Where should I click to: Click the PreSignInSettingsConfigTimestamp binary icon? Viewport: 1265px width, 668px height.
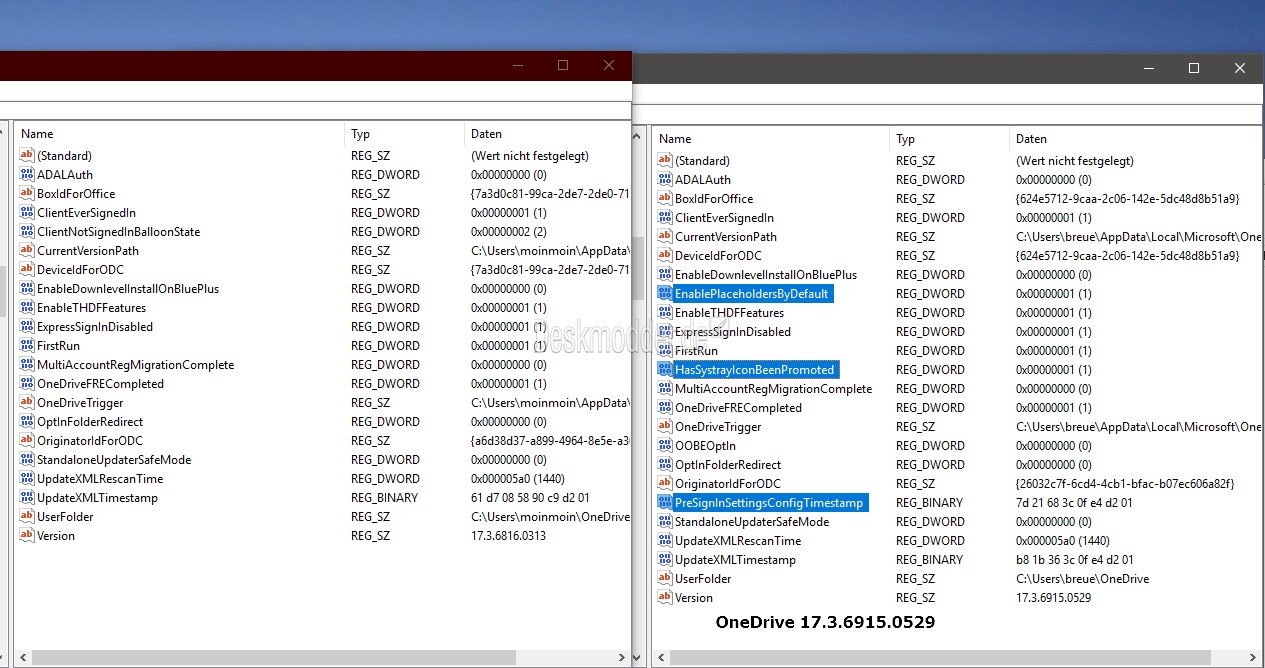coord(665,502)
